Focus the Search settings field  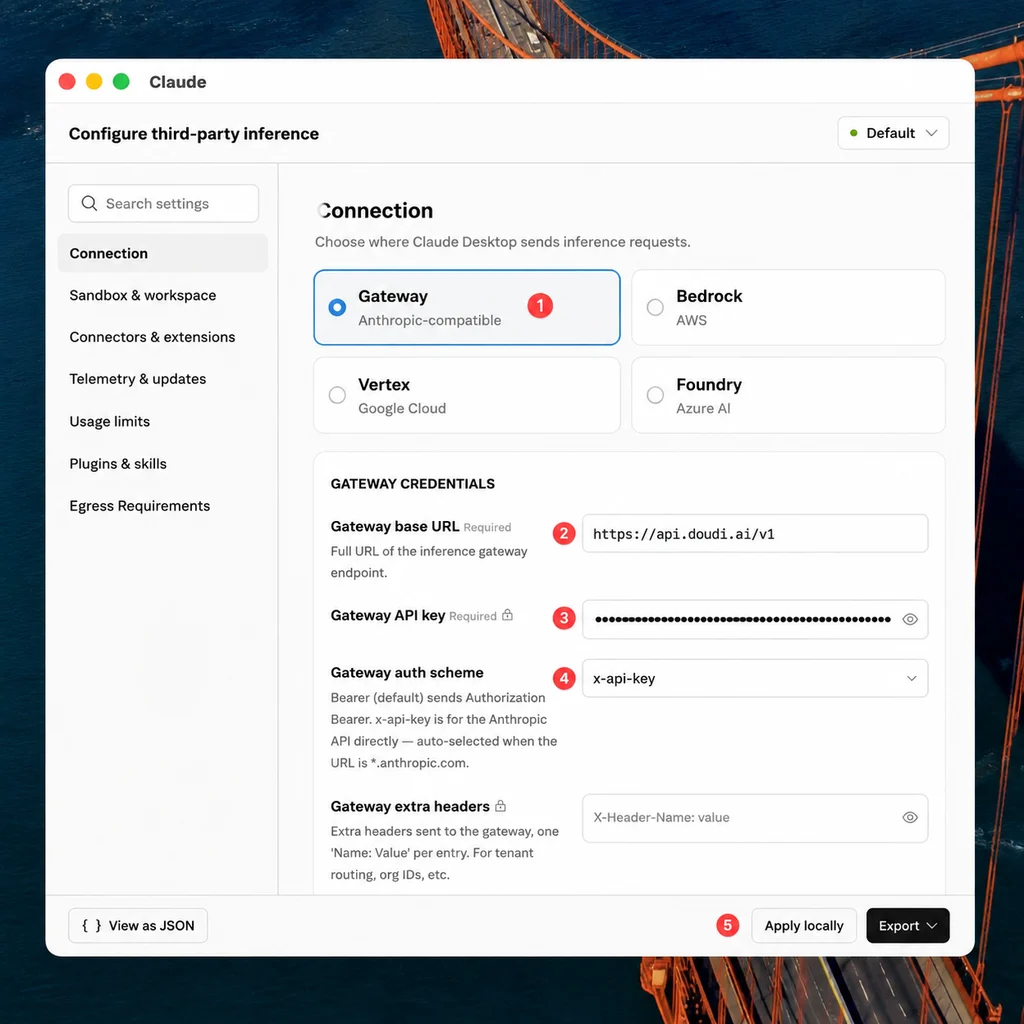click(163, 203)
